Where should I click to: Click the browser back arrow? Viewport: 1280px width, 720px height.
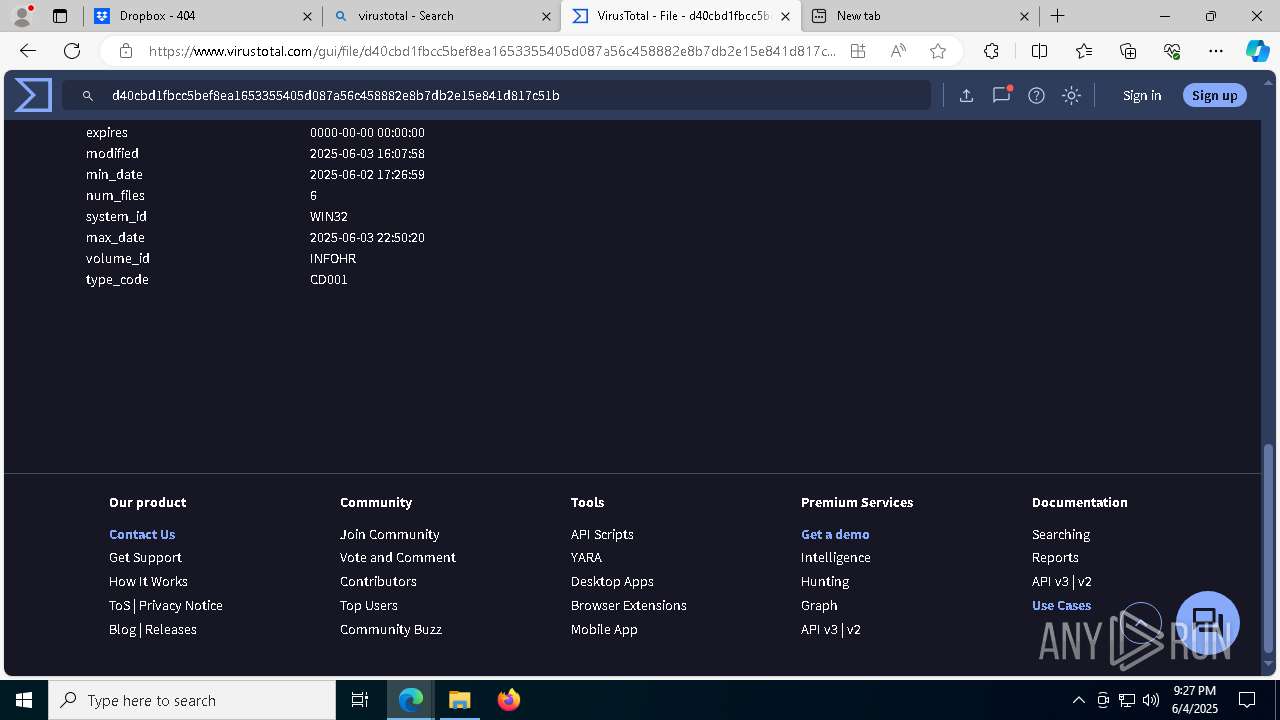click(x=28, y=51)
